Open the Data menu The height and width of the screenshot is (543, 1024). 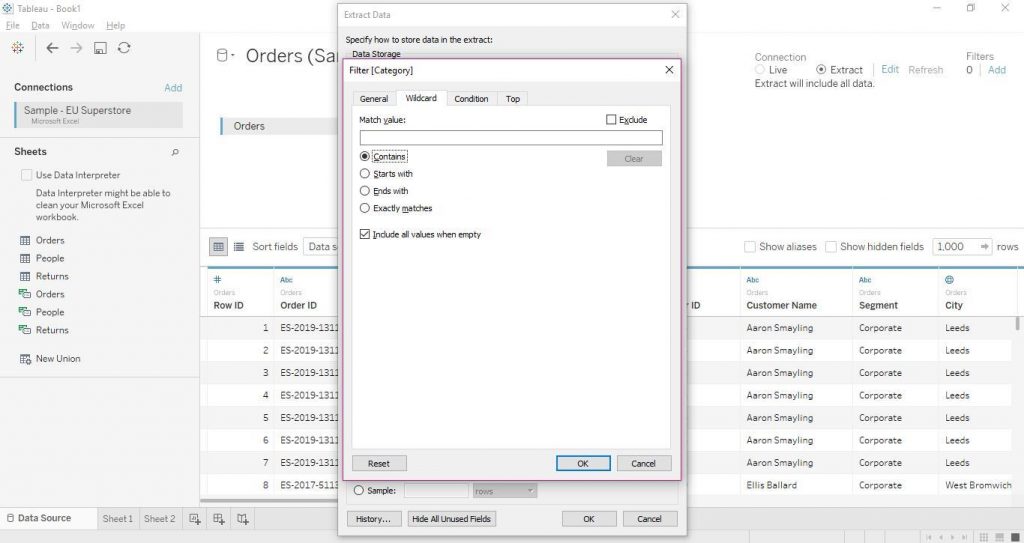[x=40, y=25]
